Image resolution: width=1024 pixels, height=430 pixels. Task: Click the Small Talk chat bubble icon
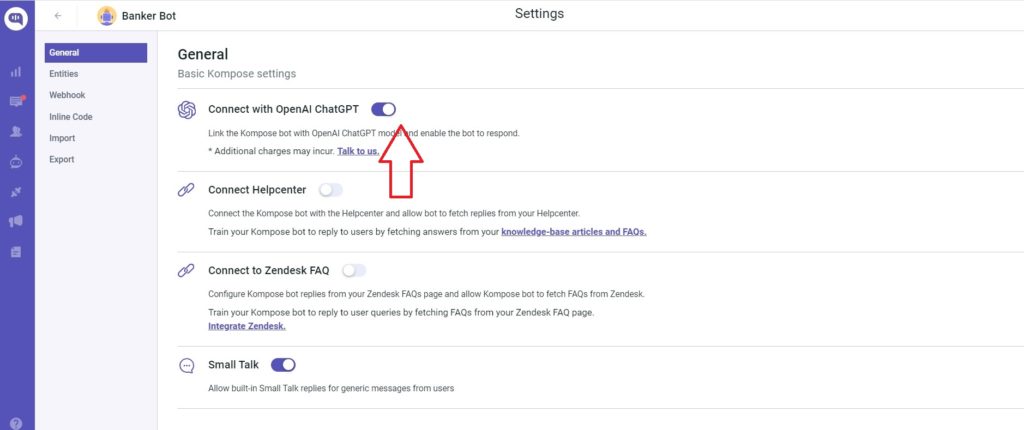(x=186, y=365)
